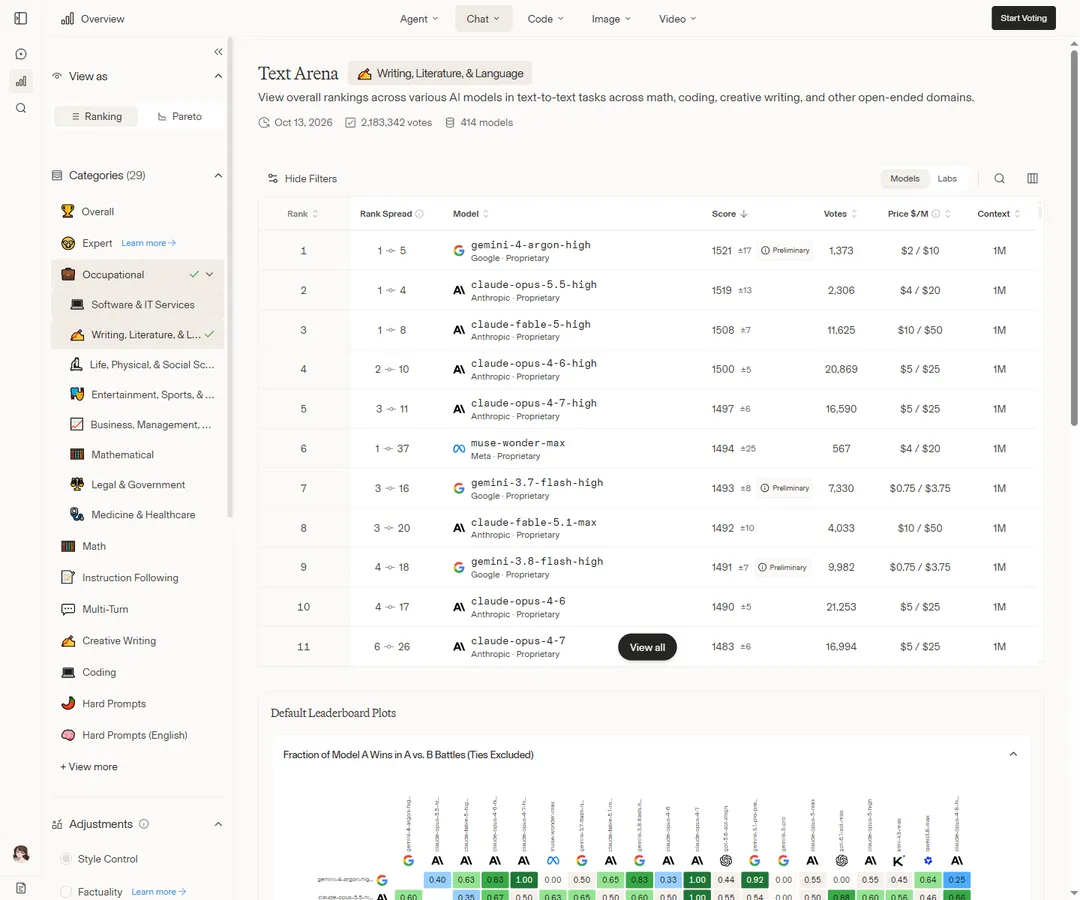Collapse the filters sidebar with double-chevron icon

pyautogui.click(x=218, y=52)
